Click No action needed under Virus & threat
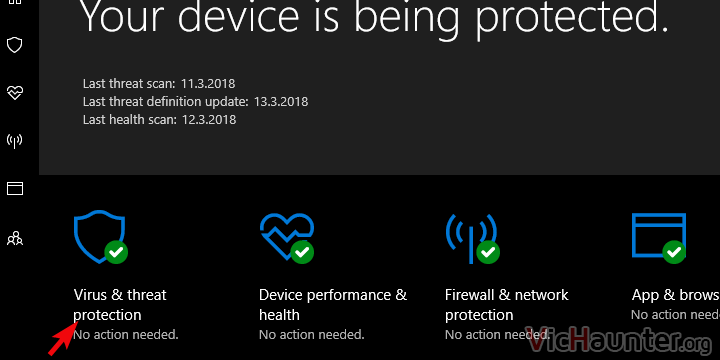The width and height of the screenshot is (720, 360). tap(126, 334)
